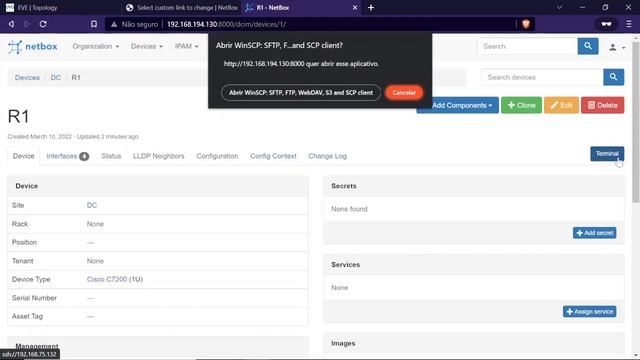Click the bookmark icon in address bar

coord(94,24)
